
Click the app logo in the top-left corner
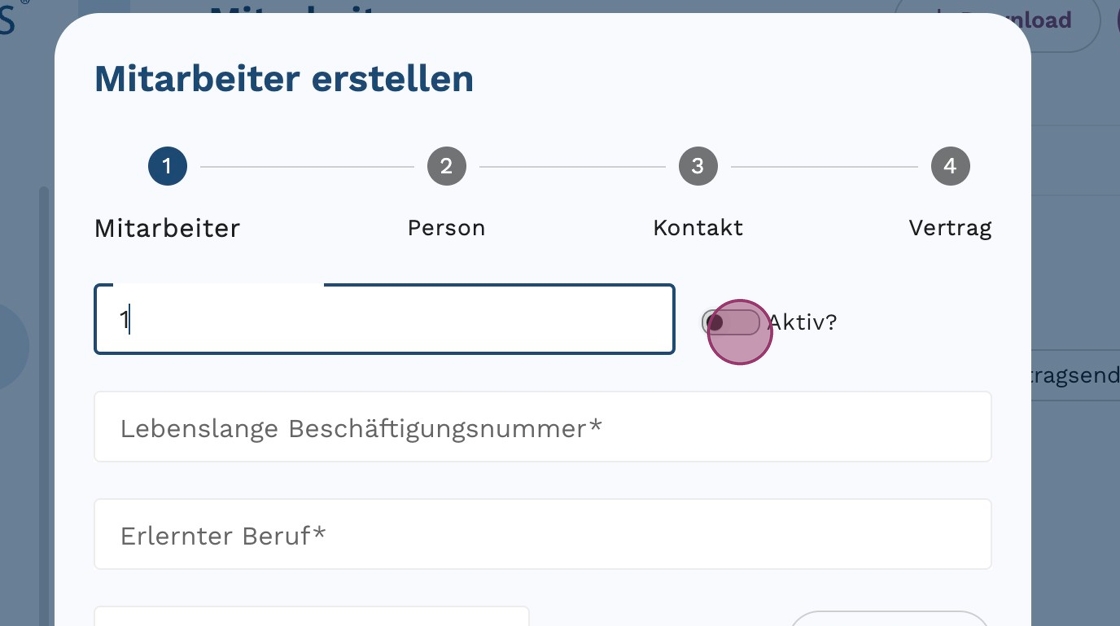(x=8, y=18)
